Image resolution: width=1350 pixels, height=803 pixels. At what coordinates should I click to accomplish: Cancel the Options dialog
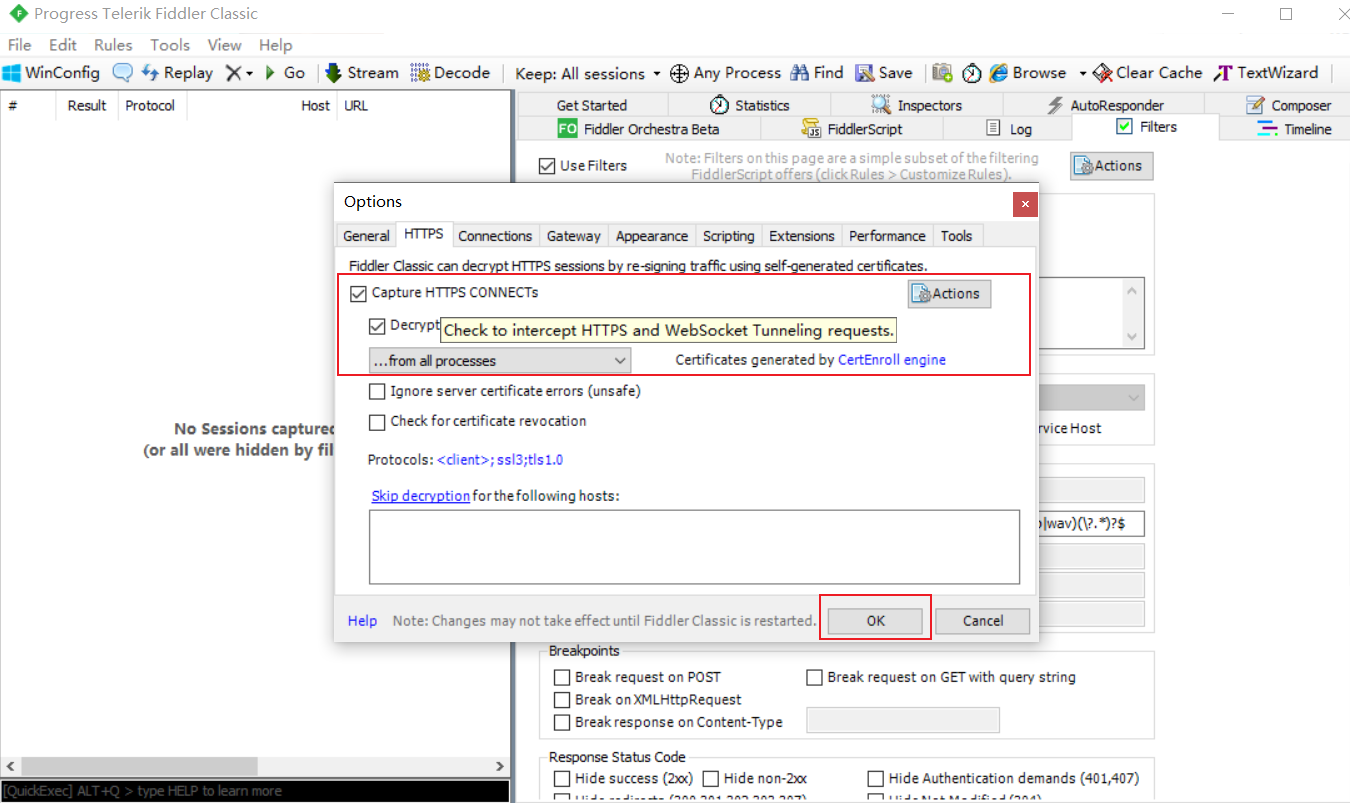(983, 621)
